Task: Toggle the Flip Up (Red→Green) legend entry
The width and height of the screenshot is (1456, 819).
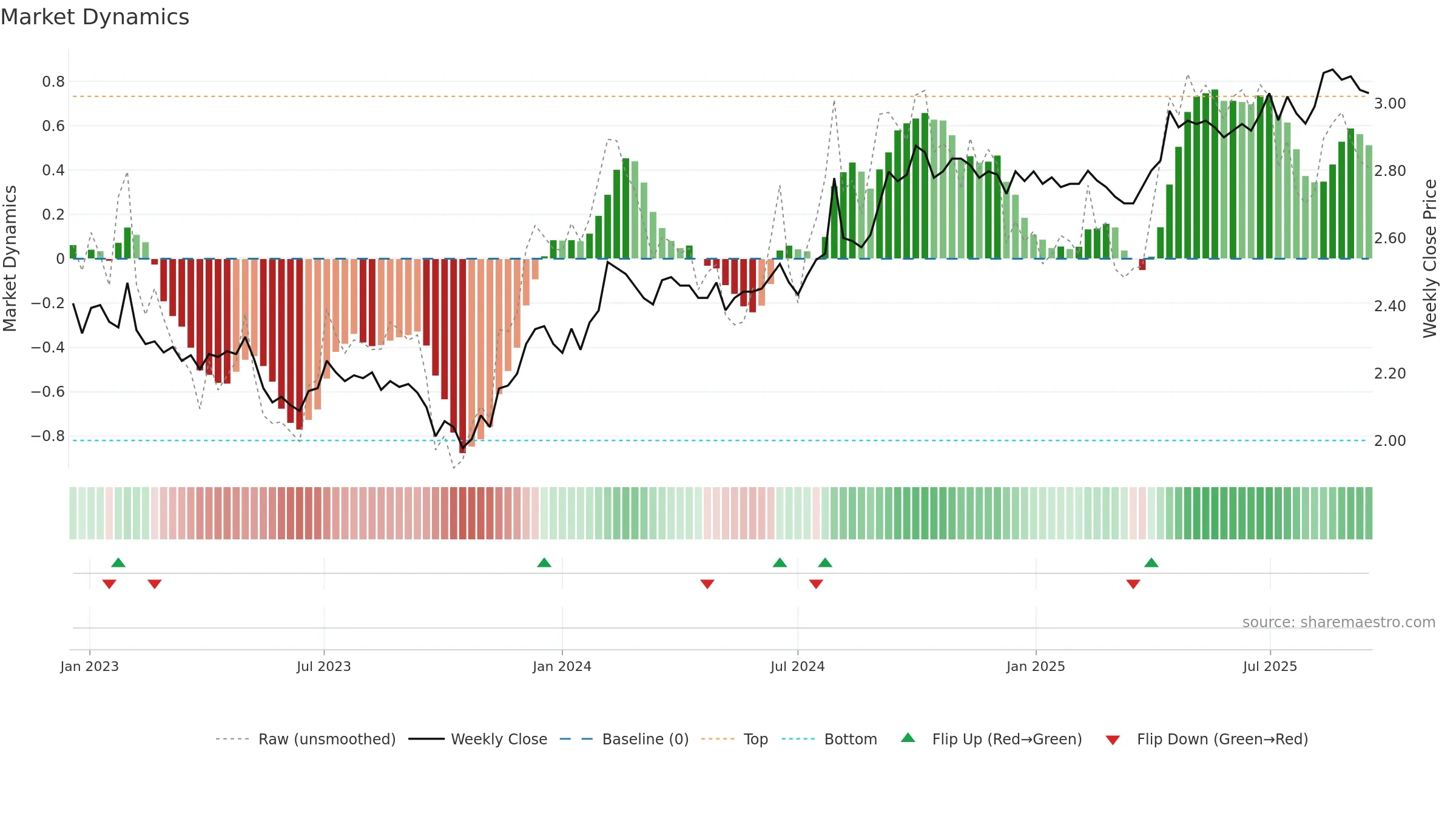Action: tap(991, 739)
